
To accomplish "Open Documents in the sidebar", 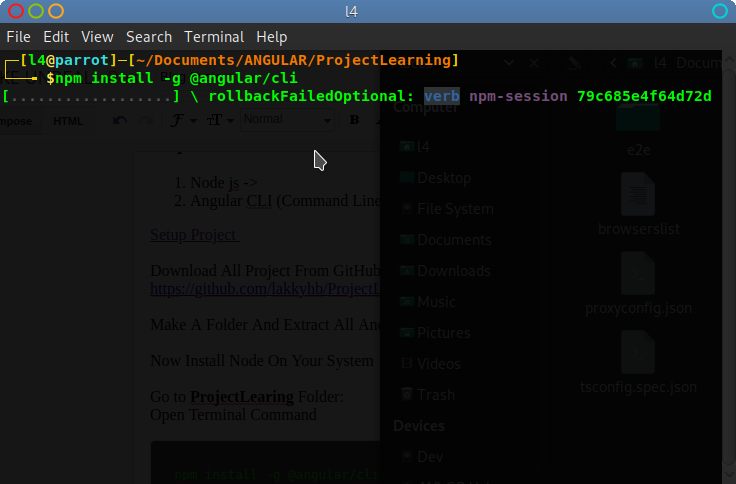I will pyautogui.click(x=453, y=240).
